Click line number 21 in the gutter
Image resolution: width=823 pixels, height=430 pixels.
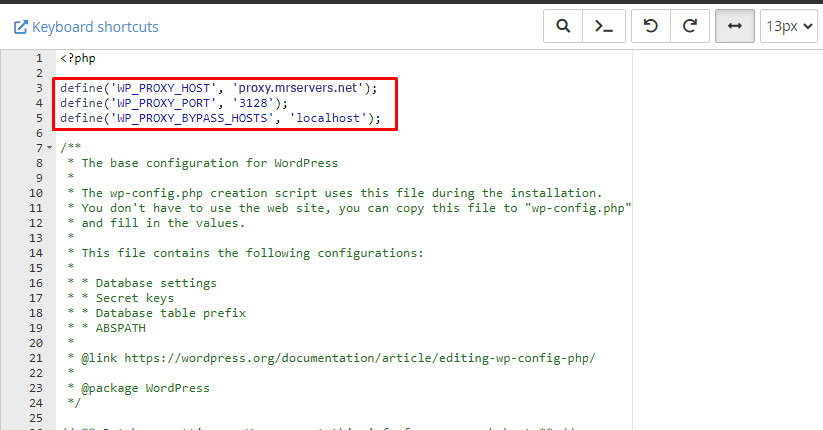pyautogui.click(x=35, y=358)
